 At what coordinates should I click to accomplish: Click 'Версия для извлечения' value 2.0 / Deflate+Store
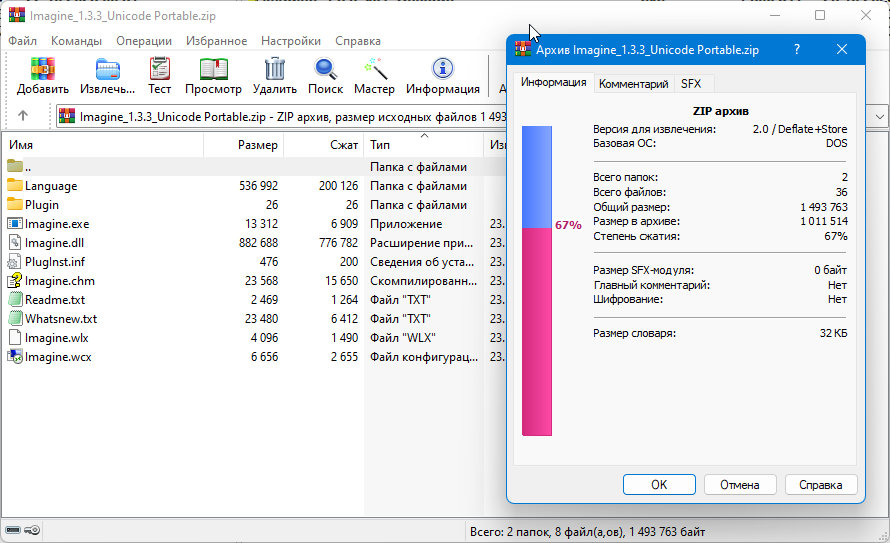click(x=800, y=129)
